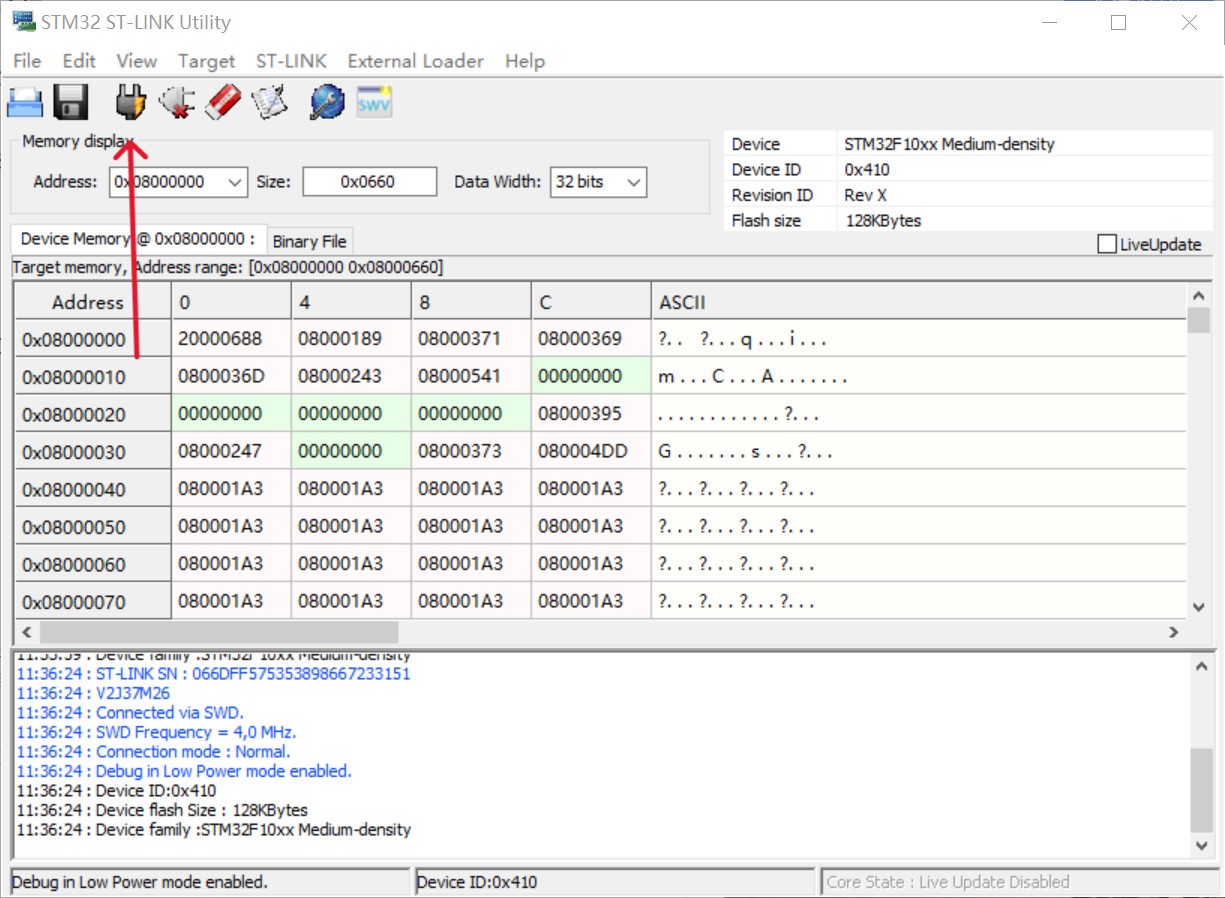Click the memory table vertical scrollbar up arrow
Image resolution: width=1225 pixels, height=898 pixels.
click(x=1199, y=295)
